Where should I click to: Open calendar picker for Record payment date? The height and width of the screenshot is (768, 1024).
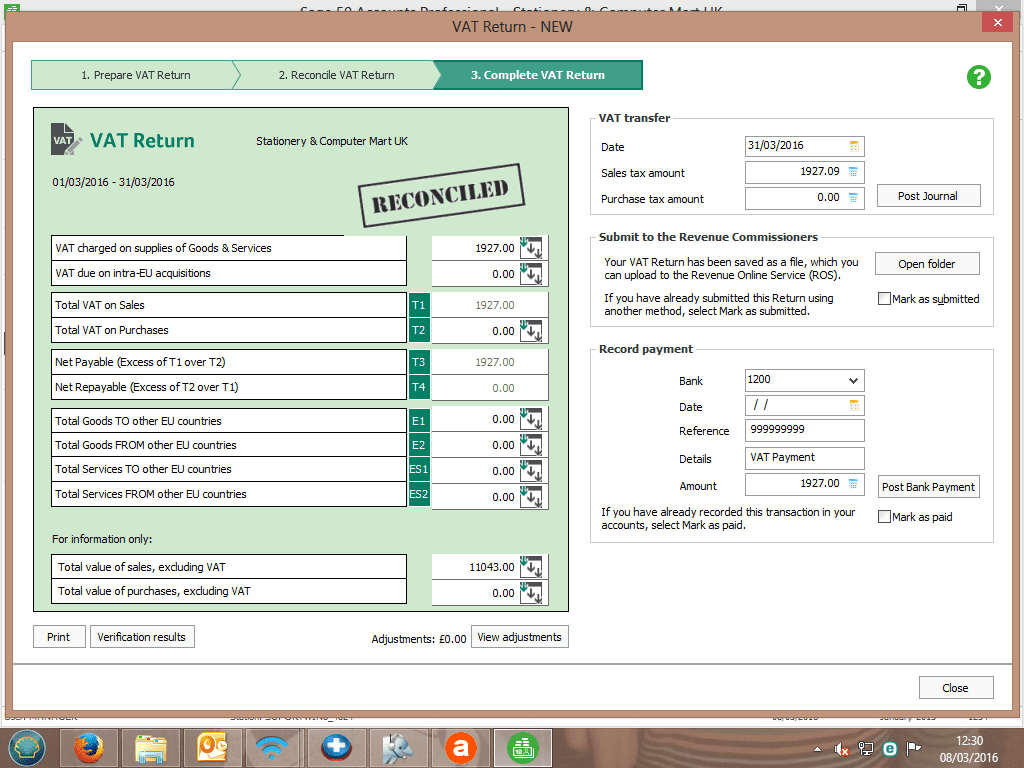pyautogui.click(x=854, y=406)
